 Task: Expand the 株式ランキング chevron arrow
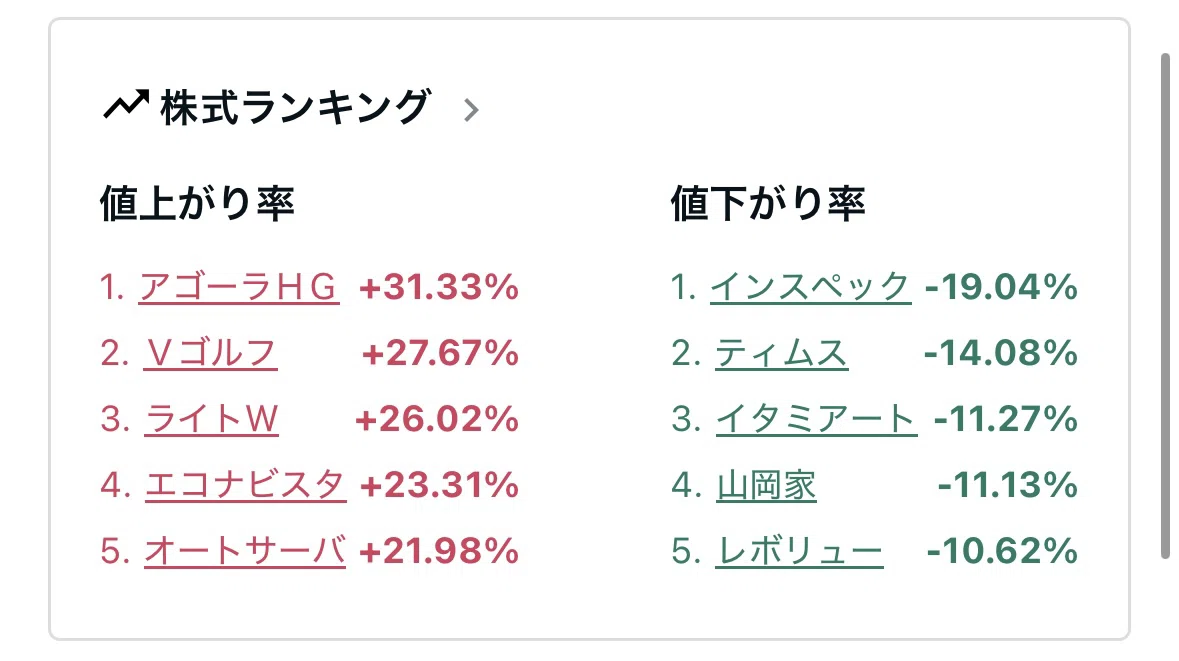[471, 110]
